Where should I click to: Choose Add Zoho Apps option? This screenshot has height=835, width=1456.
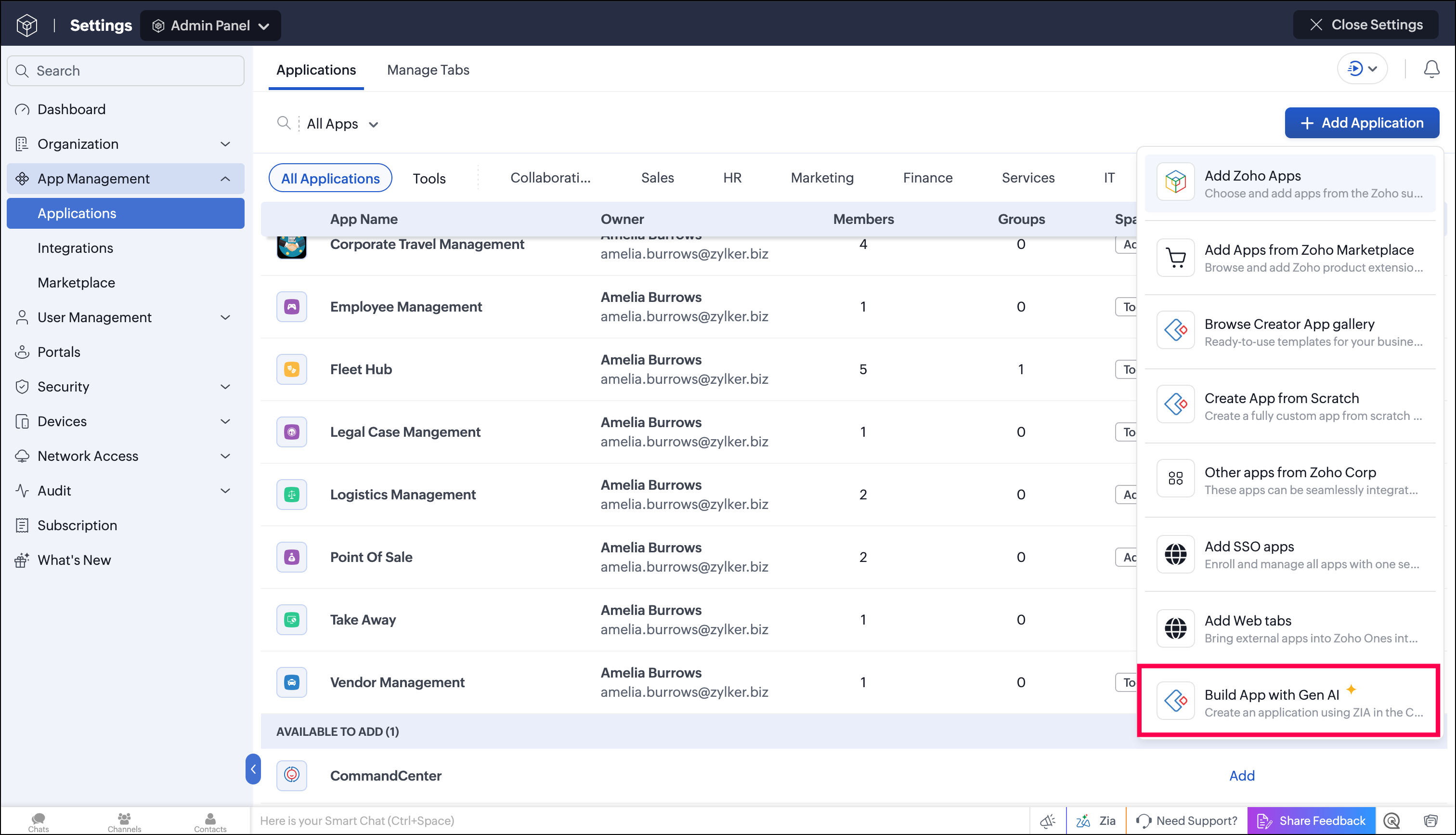(x=1290, y=183)
